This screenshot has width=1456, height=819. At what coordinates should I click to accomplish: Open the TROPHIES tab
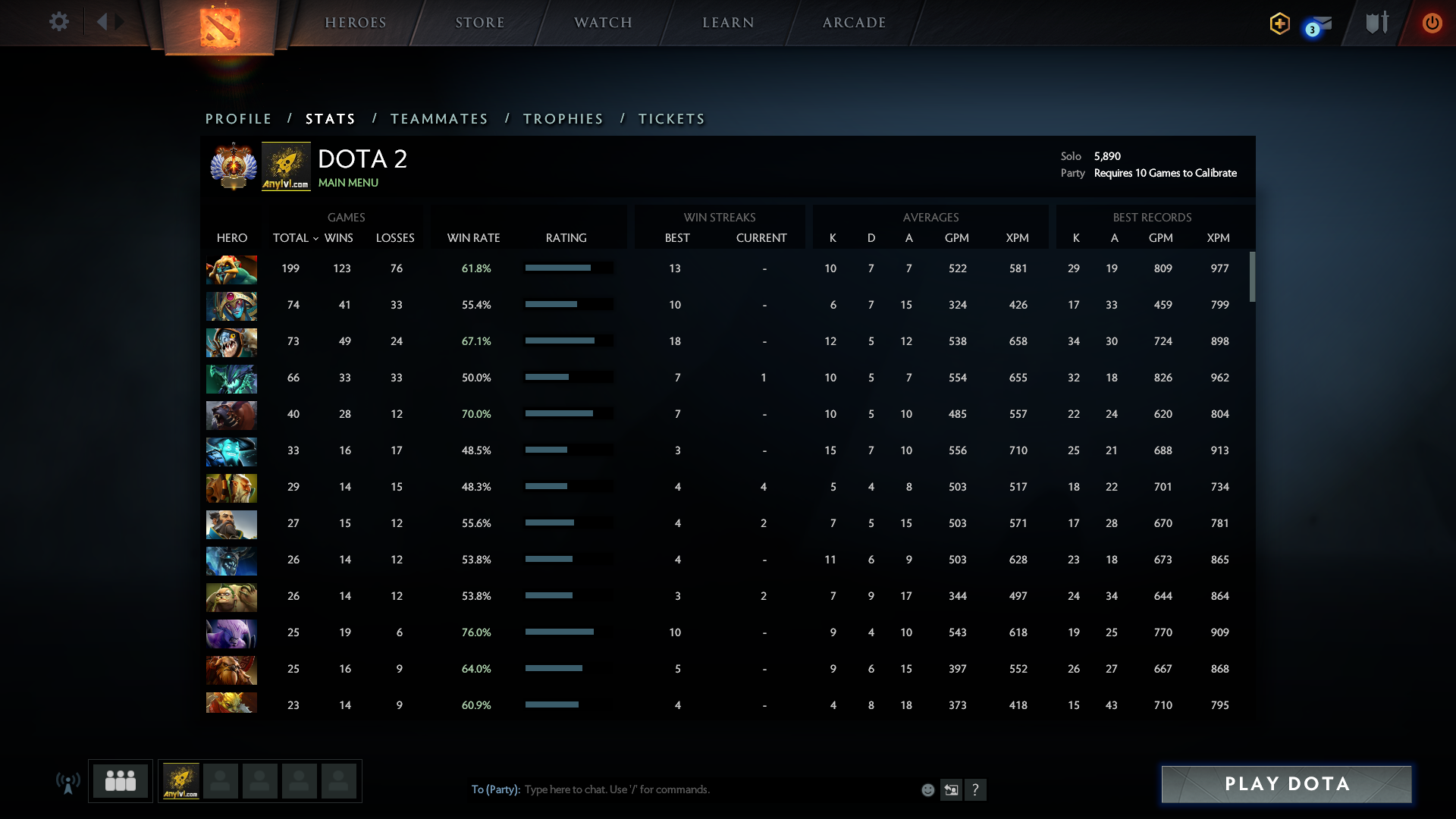click(563, 119)
